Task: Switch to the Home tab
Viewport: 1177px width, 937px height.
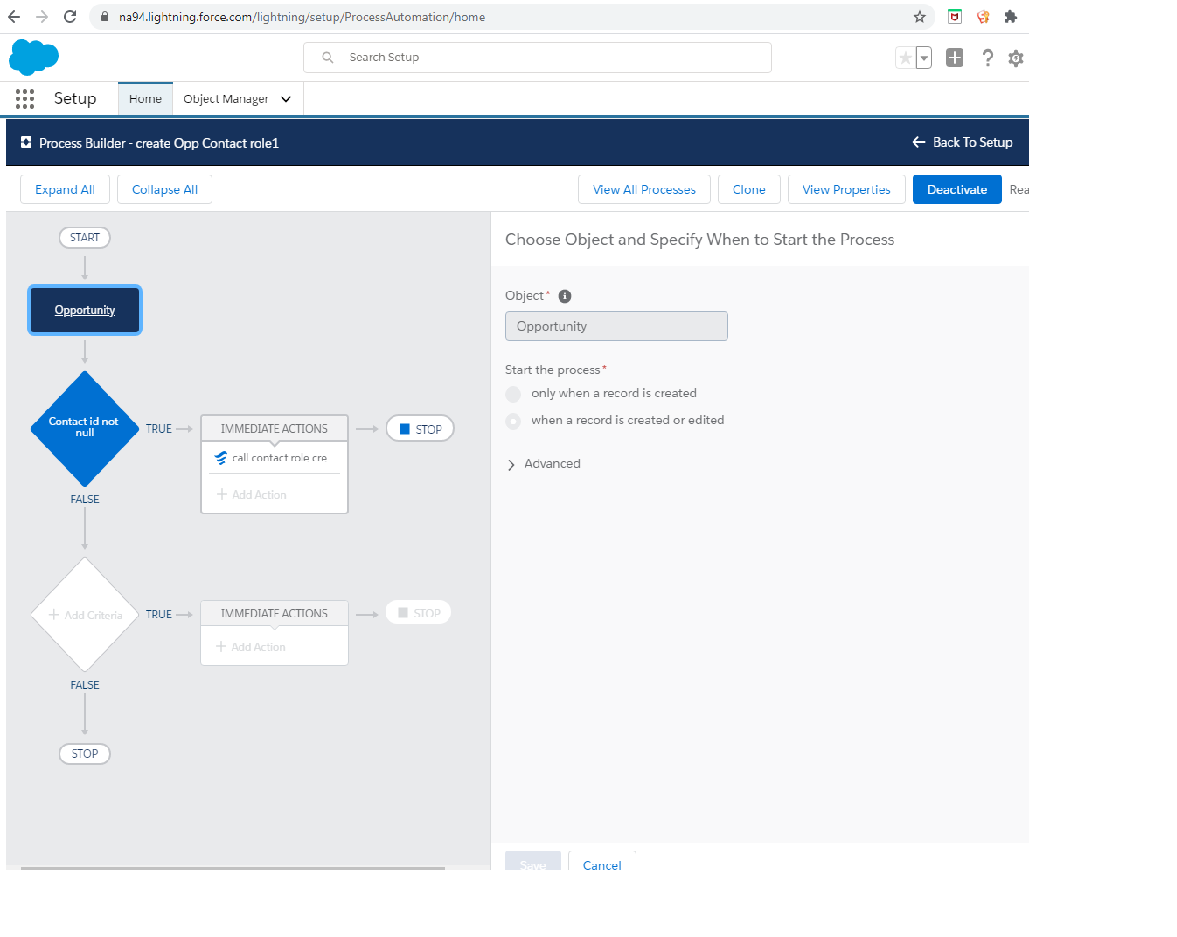Action: (x=145, y=99)
